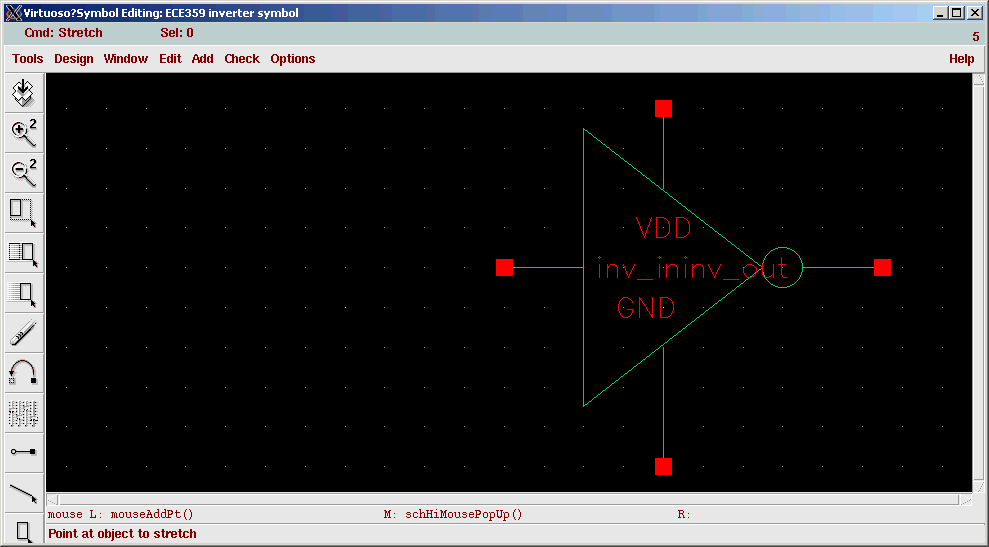Screen dimensions: 989x547
Task: Maximize the Virtuoso Symbol Editing window
Action: pyautogui.click(x=957, y=13)
